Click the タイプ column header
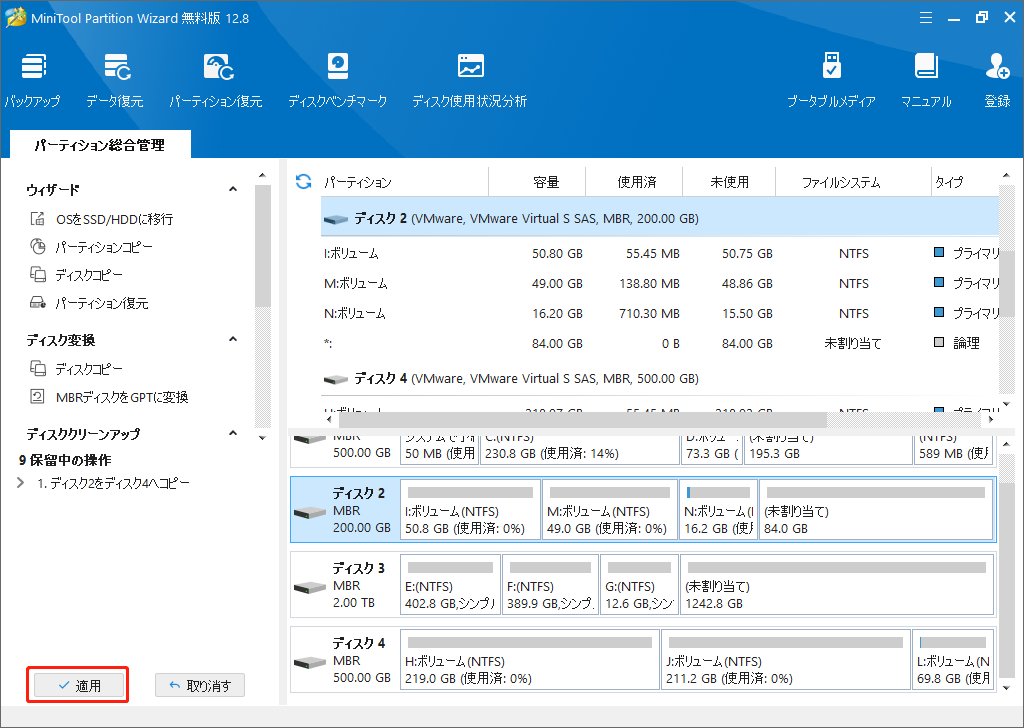Screen dimensions: 1024x728 pyautogui.click(x=964, y=182)
